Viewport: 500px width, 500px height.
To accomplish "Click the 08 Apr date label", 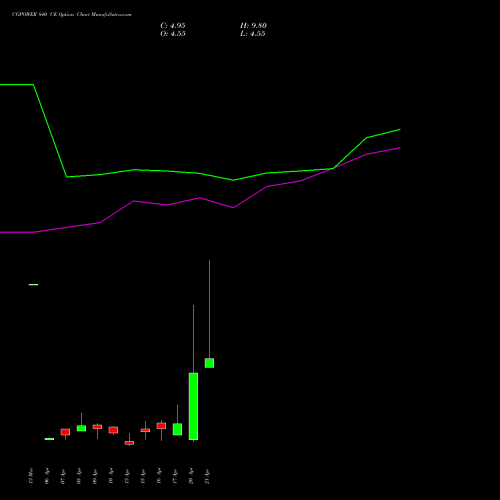I will [x=79, y=476].
